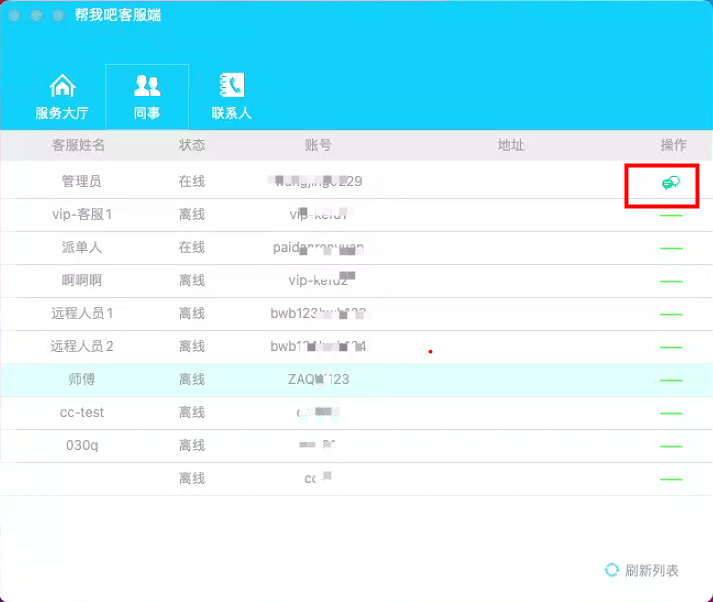713x602 pixels.
Task: Select the cc-test row
Action: (x=356, y=413)
